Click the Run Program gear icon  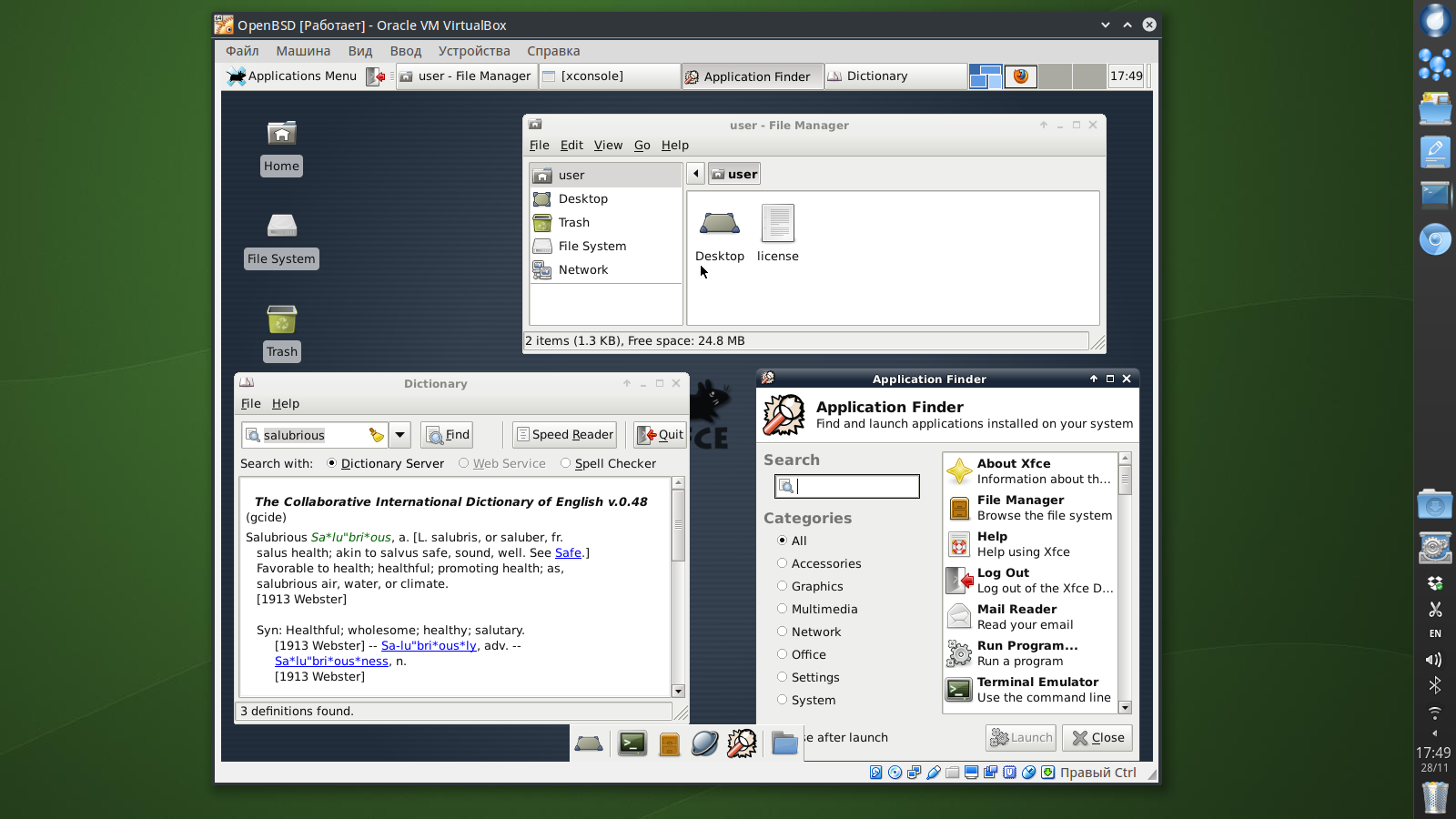(x=959, y=653)
